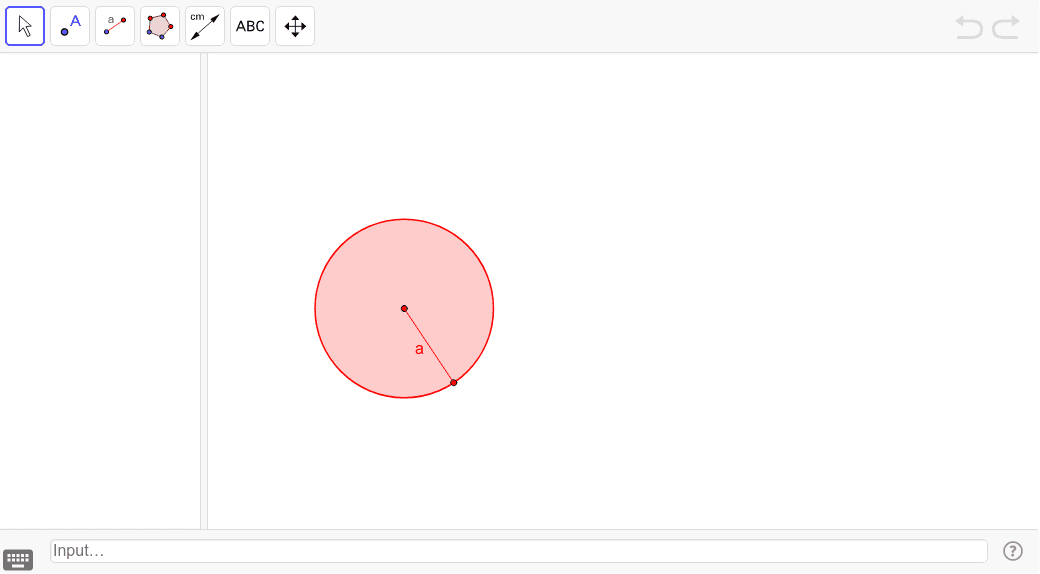
Task: Redo the last undone action
Action: (1006, 27)
